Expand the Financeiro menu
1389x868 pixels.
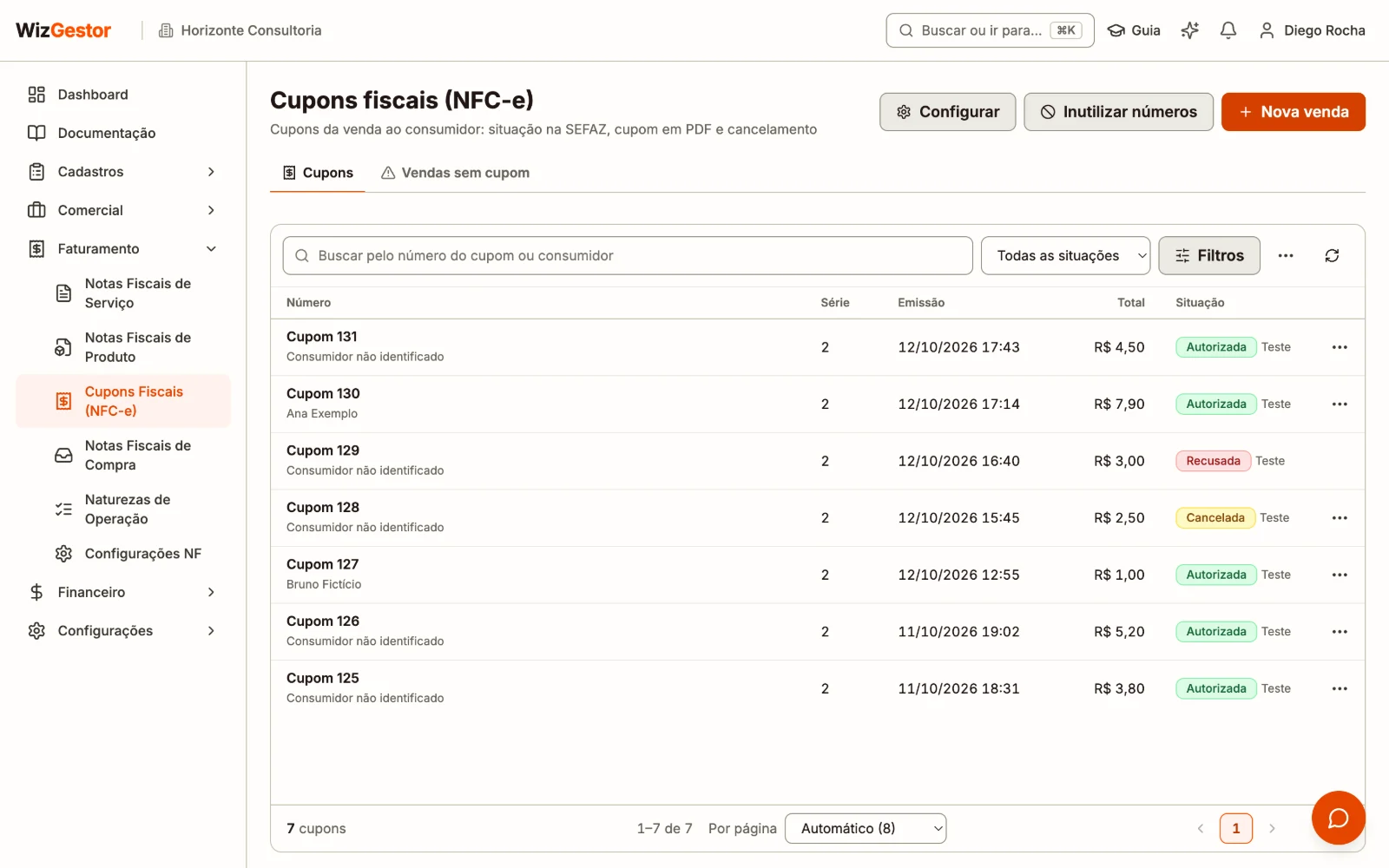point(123,592)
